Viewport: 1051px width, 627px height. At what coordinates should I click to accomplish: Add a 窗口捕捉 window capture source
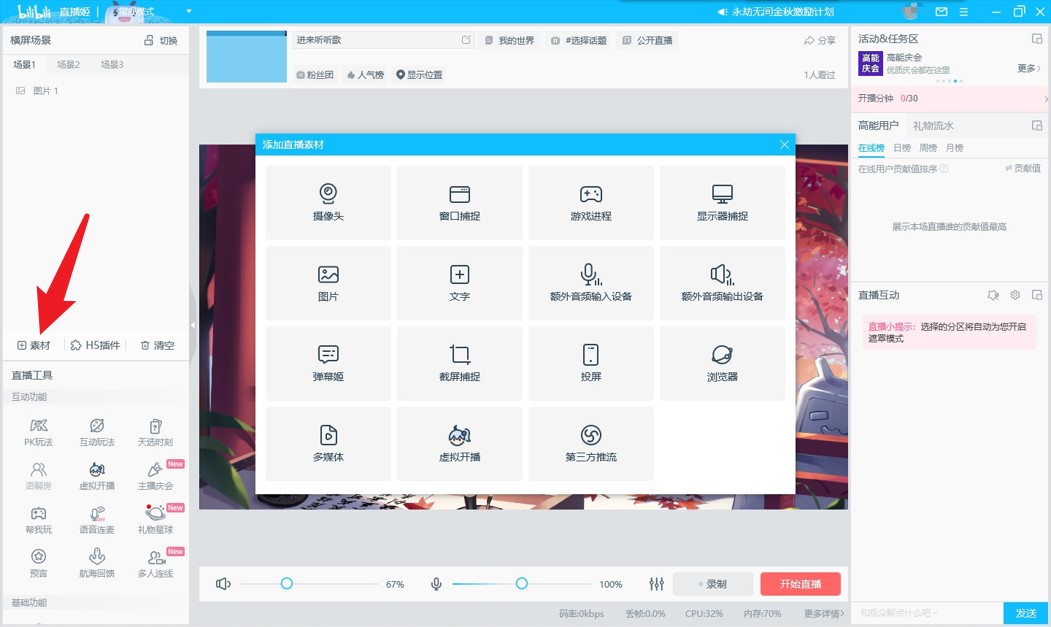(x=459, y=202)
